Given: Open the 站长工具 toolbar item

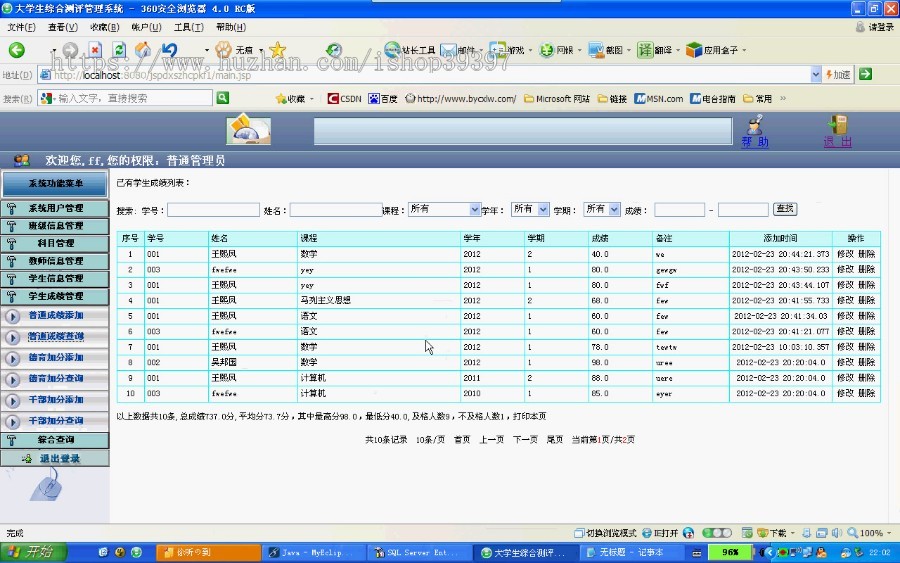Looking at the screenshot, I should point(410,51).
